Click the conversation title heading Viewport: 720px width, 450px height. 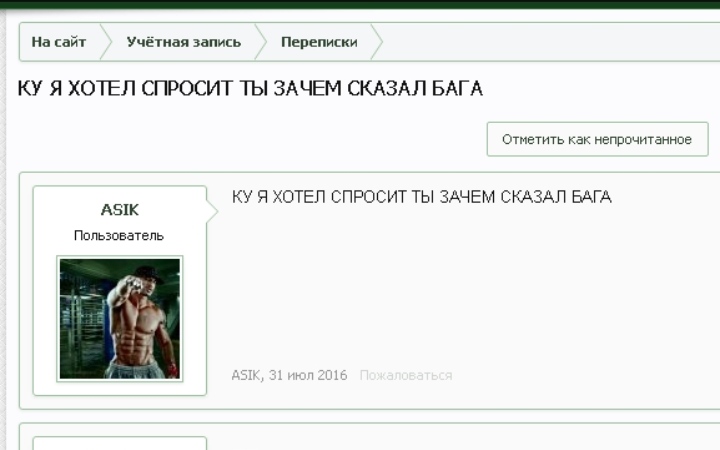[x=250, y=89]
